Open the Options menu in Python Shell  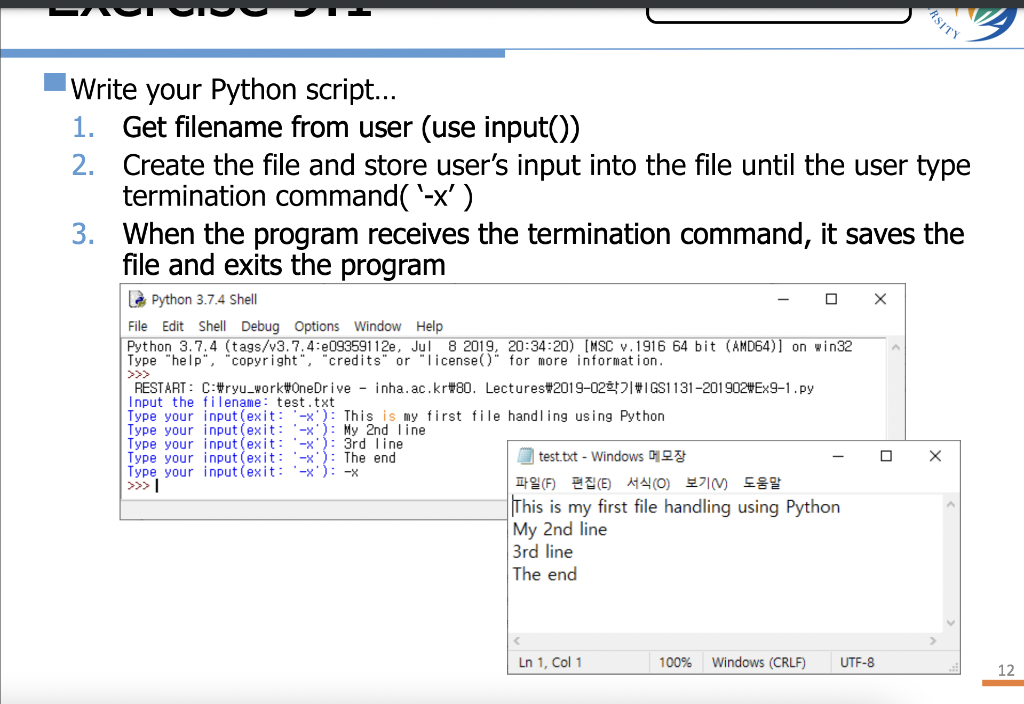coord(317,326)
